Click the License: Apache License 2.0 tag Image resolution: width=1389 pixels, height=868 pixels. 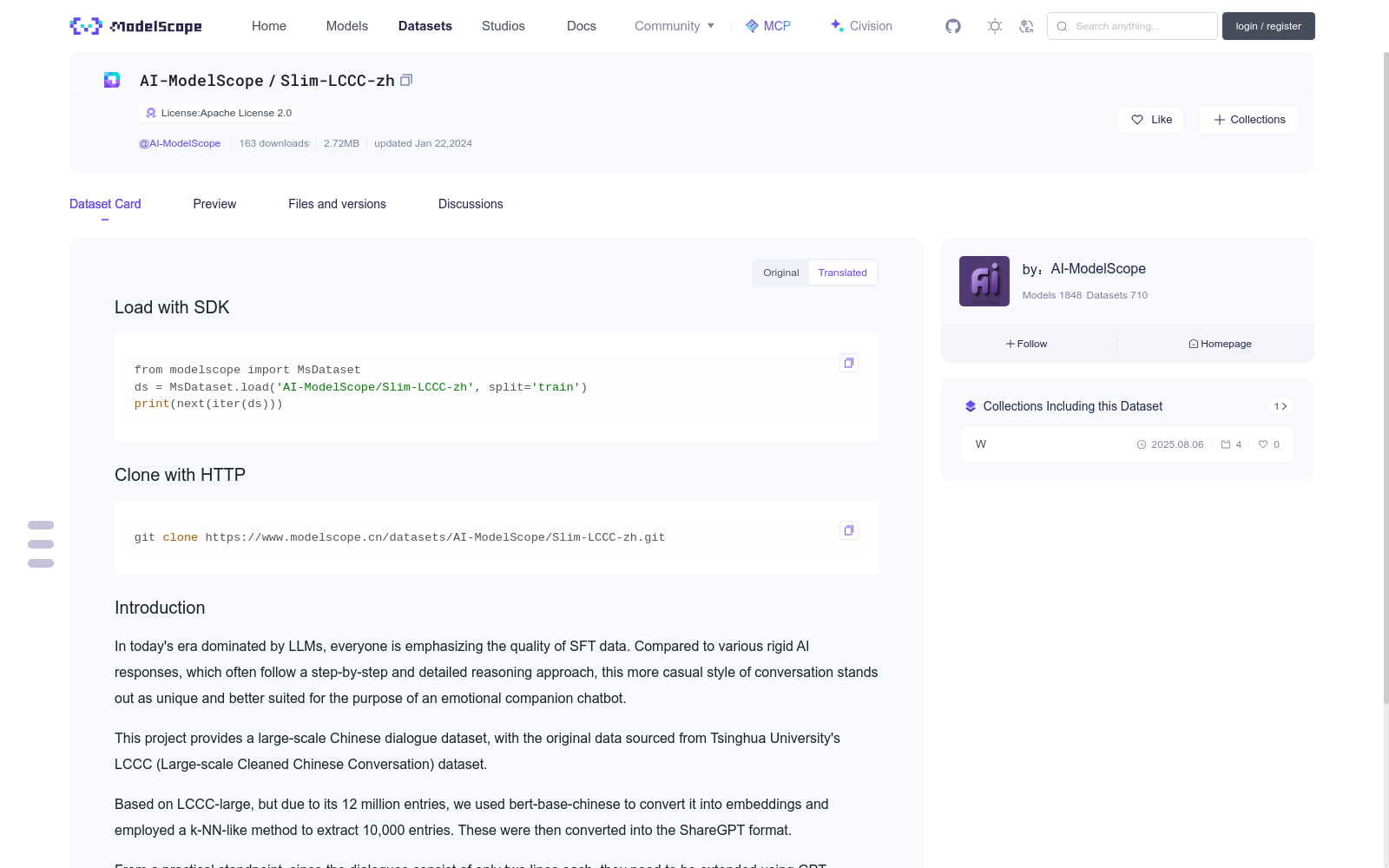coord(218,113)
